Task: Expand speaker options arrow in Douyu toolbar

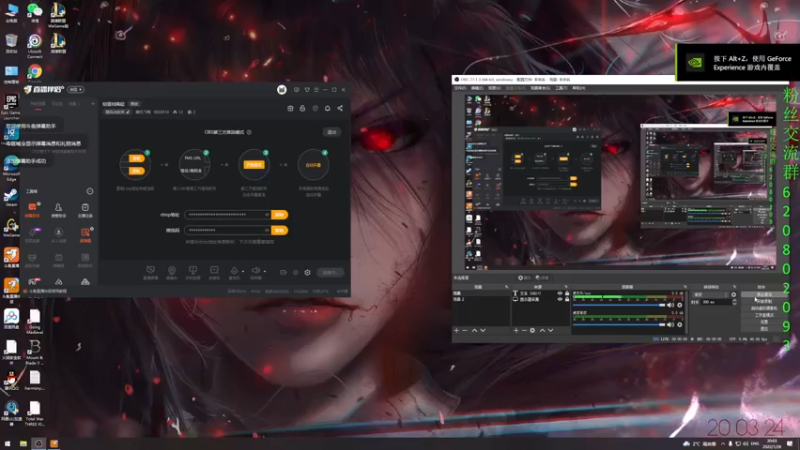Action: [x=264, y=271]
